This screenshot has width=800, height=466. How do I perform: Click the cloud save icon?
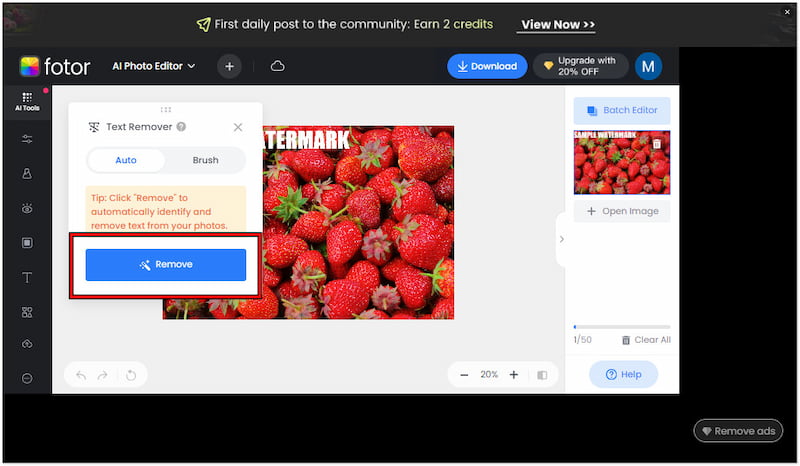(278, 66)
